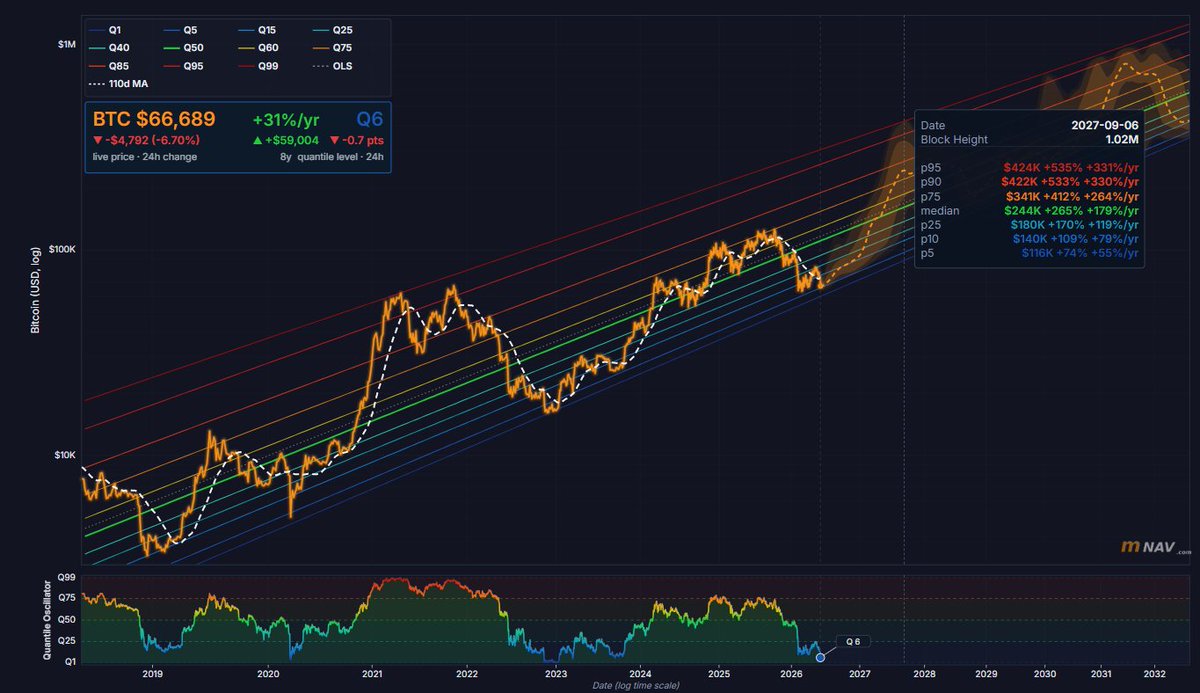Toggle the Q75 legend series
This screenshot has height=693, width=1200.
tap(333, 48)
